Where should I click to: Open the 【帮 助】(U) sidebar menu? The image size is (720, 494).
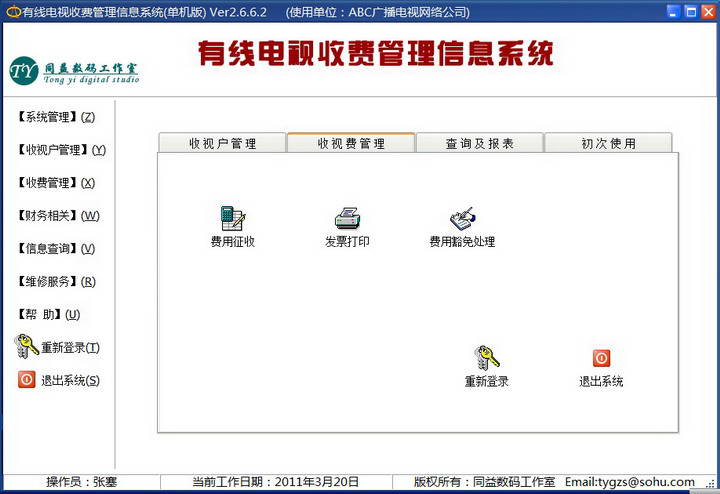tap(49, 314)
